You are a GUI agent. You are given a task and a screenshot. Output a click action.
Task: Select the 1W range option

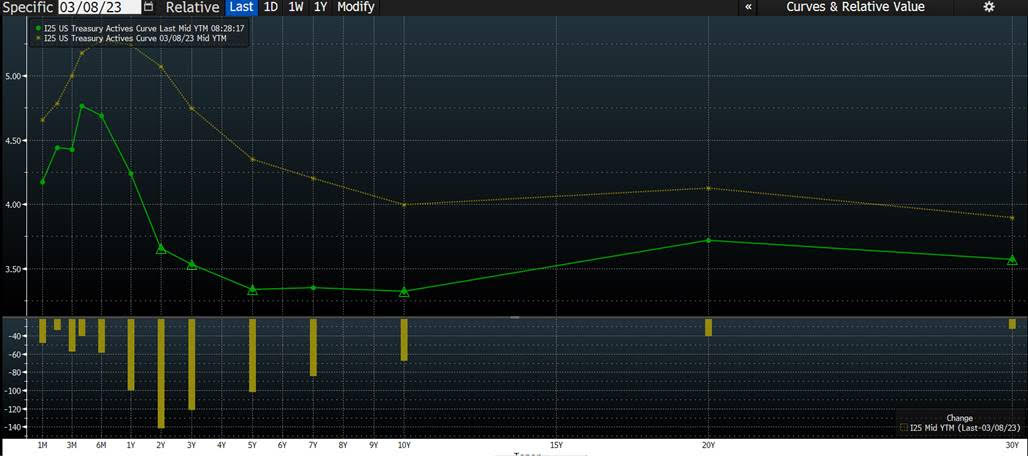[x=296, y=7]
